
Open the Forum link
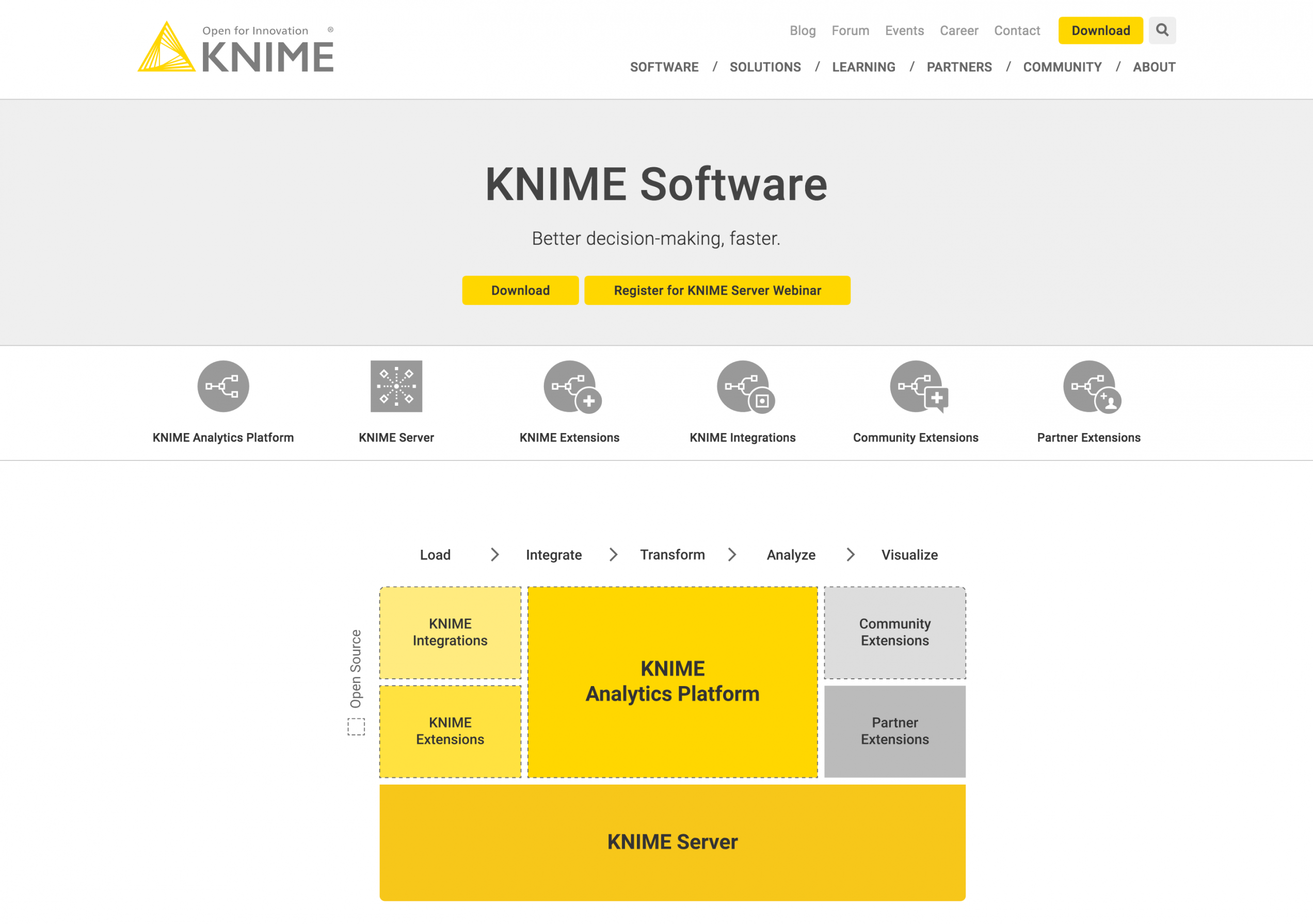pyautogui.click(x=850, y=30)
